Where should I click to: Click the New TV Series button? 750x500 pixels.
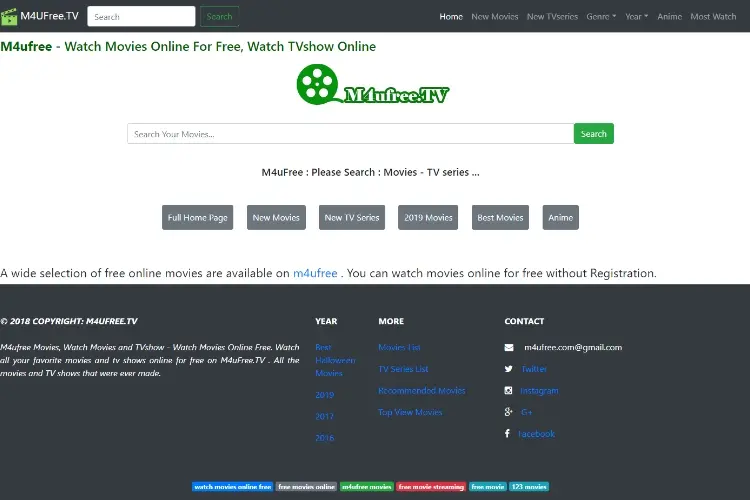[x=352, y=217]
